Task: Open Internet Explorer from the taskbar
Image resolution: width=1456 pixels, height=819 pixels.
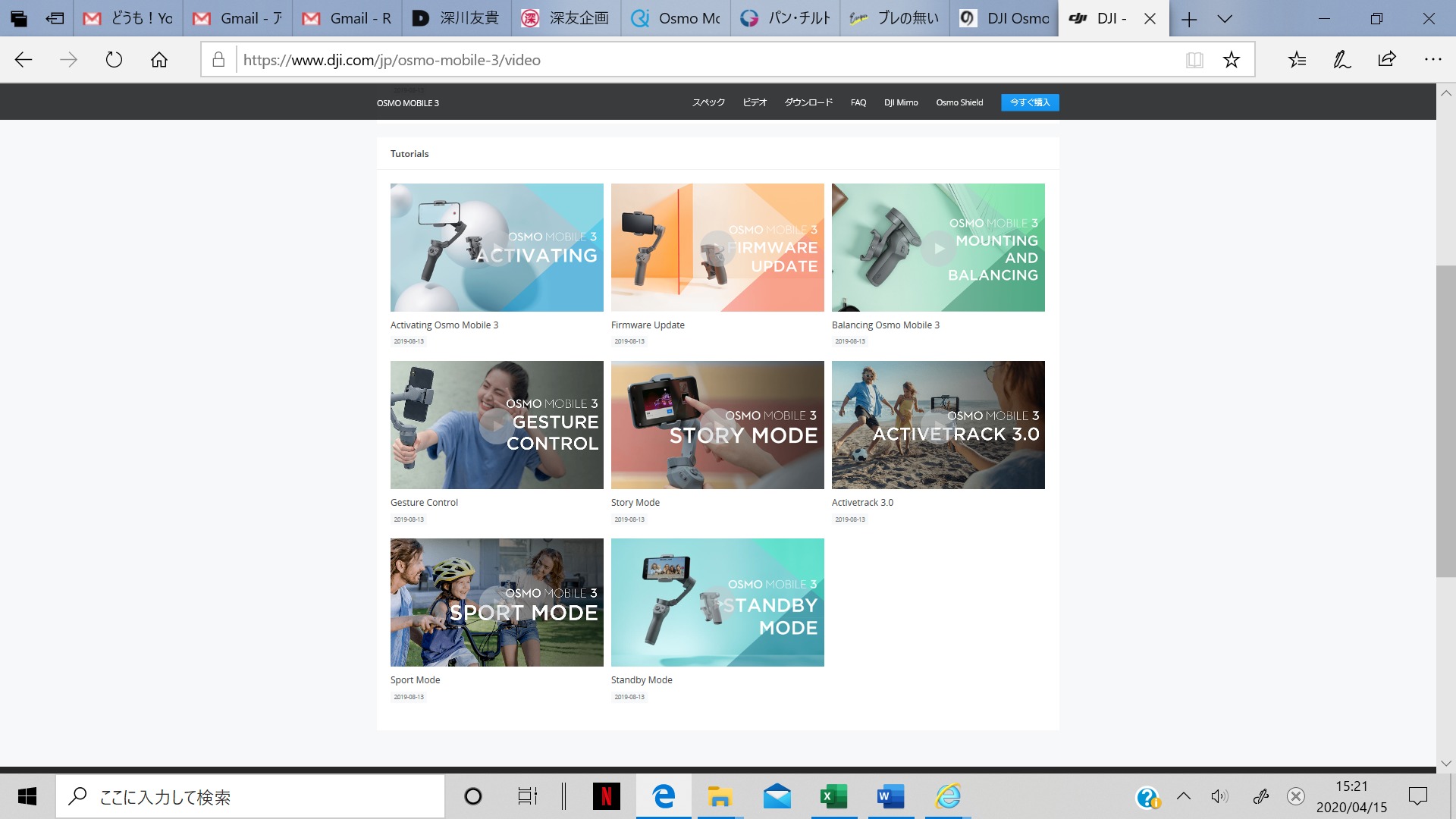Action: pyautogui.click(x=948, y=796)
